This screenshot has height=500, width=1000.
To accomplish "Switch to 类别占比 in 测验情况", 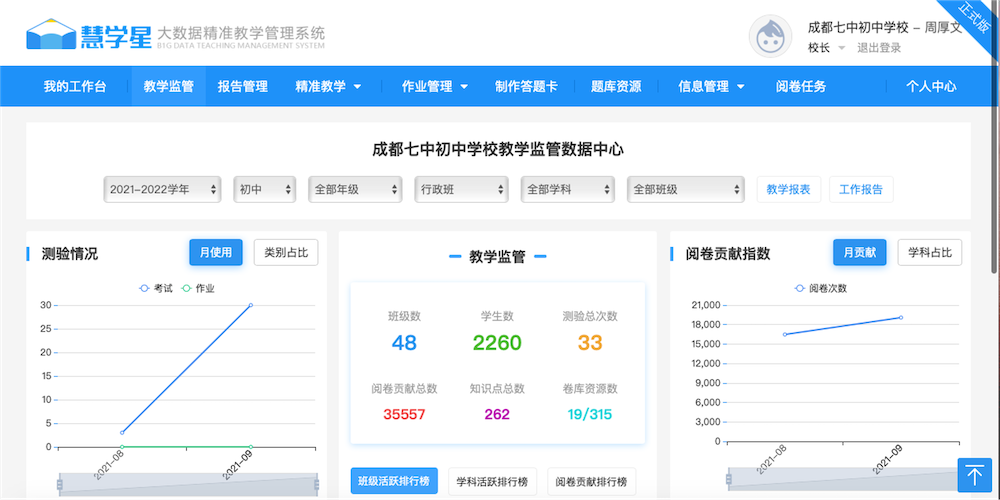I will [x=286, y=252].
